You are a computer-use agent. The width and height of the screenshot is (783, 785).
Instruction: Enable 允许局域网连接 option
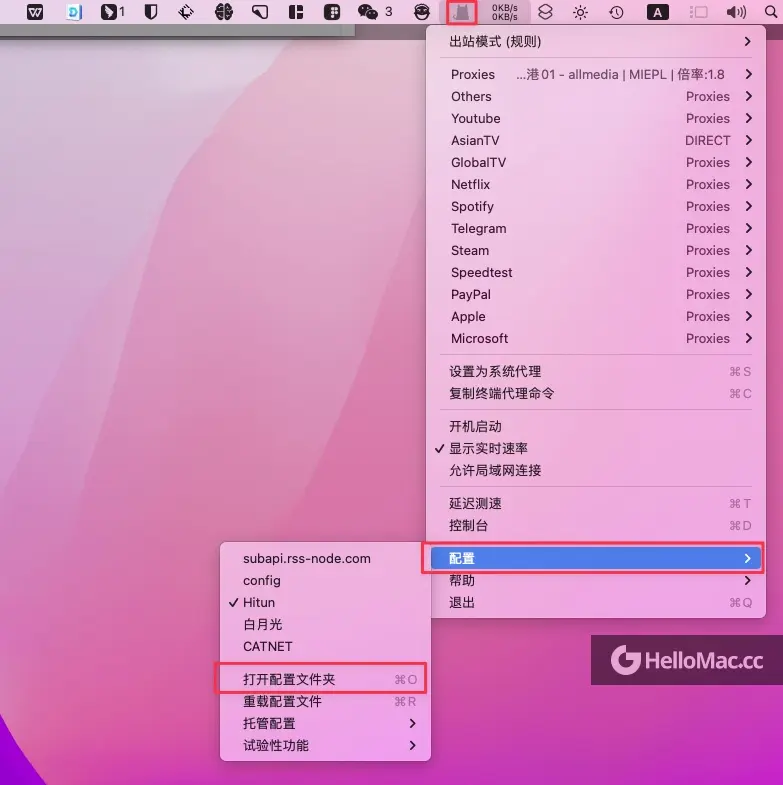pos(596,471)
